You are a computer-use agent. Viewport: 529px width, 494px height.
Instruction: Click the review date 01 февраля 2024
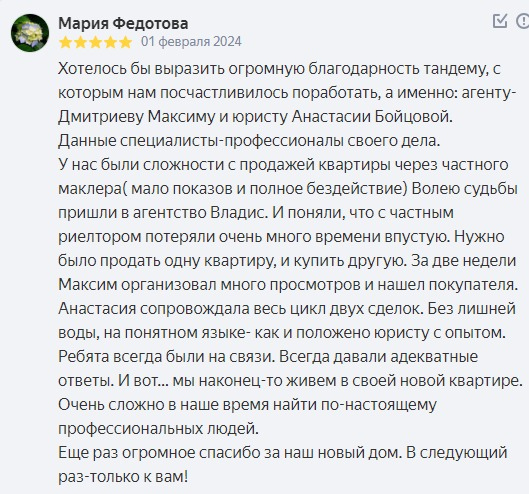191,42
